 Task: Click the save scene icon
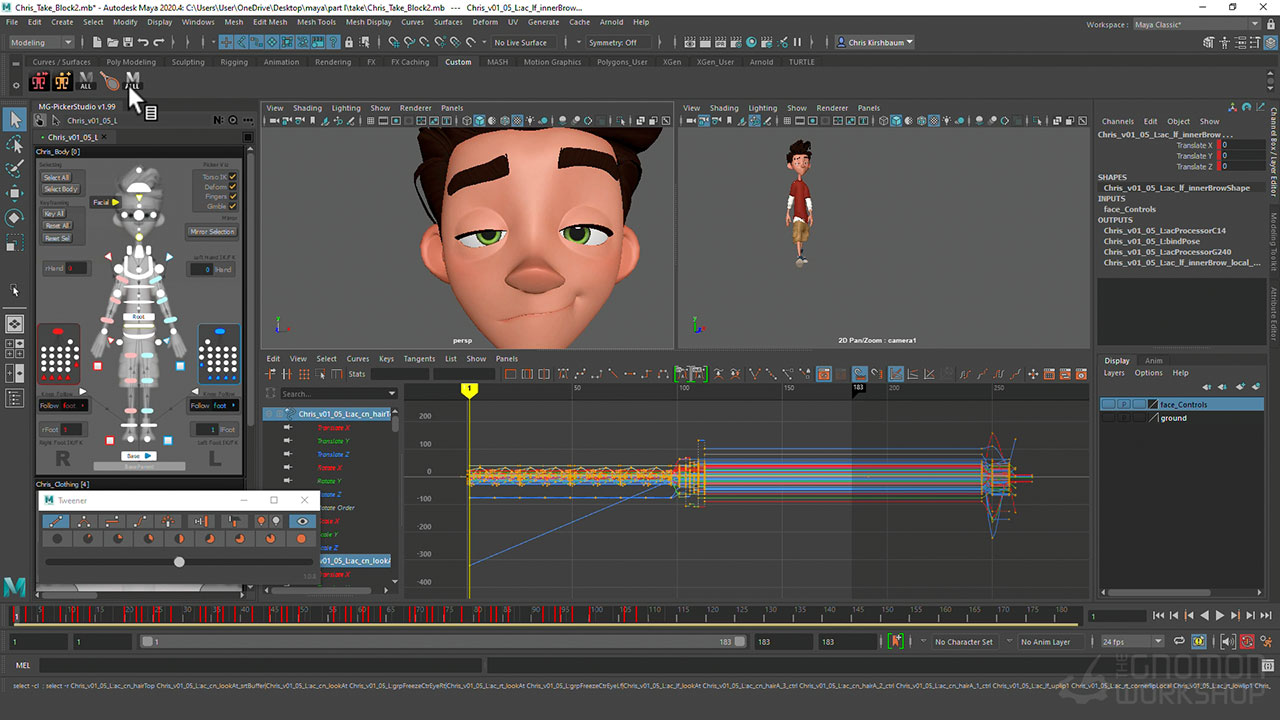[127, 42]
